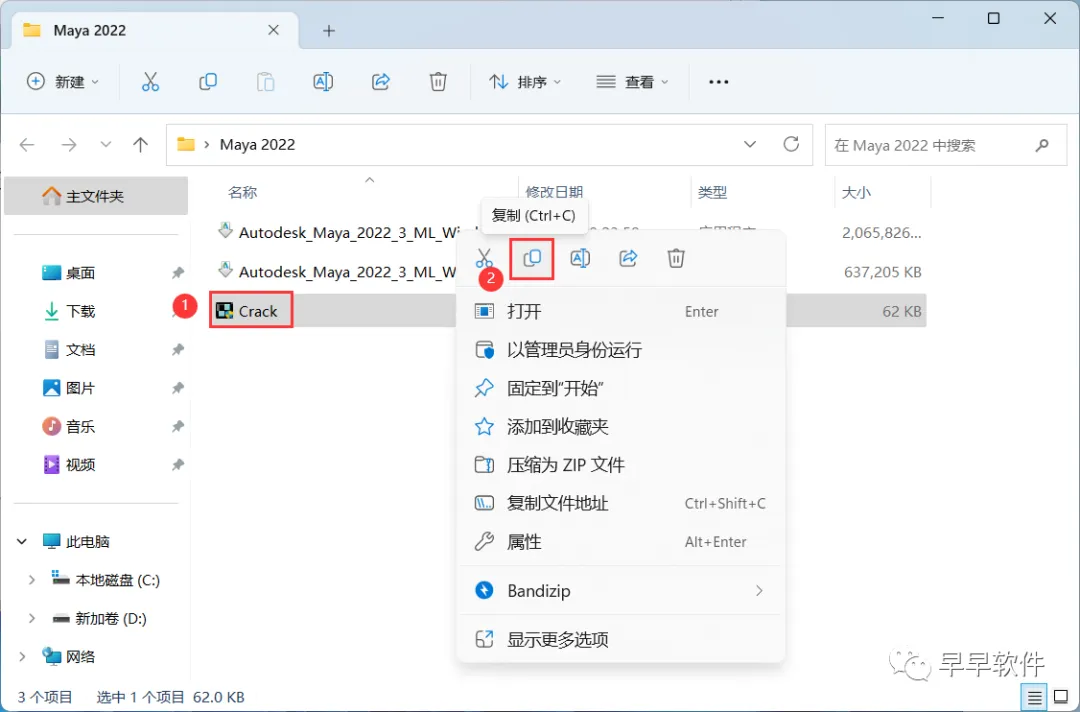The width and height of the screenshot is (1080, 712).
Task: Expand address bar history dropdown
Action: pyautogui.click(x=750, y=145)
